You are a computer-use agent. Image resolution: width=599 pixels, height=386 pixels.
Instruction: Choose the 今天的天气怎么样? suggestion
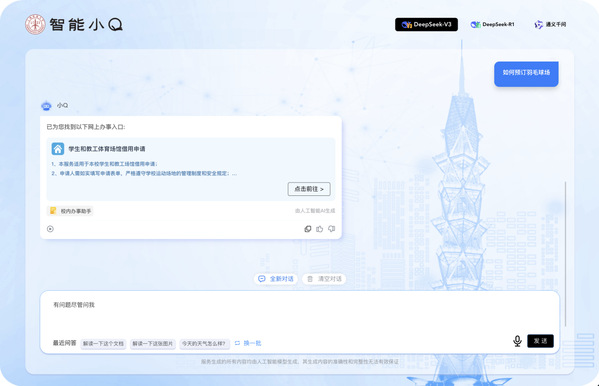tap(204, 344)
